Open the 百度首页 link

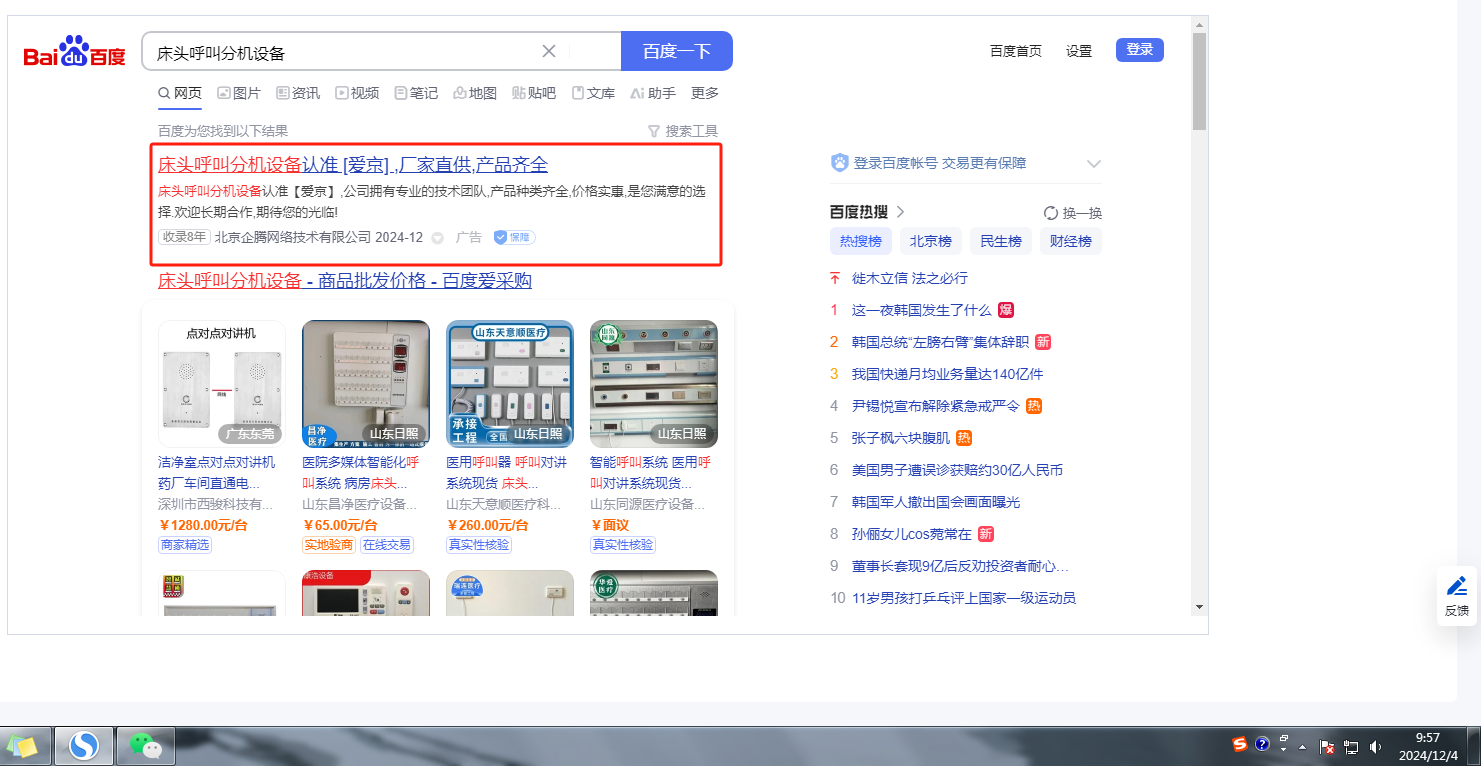[1016, 51]
